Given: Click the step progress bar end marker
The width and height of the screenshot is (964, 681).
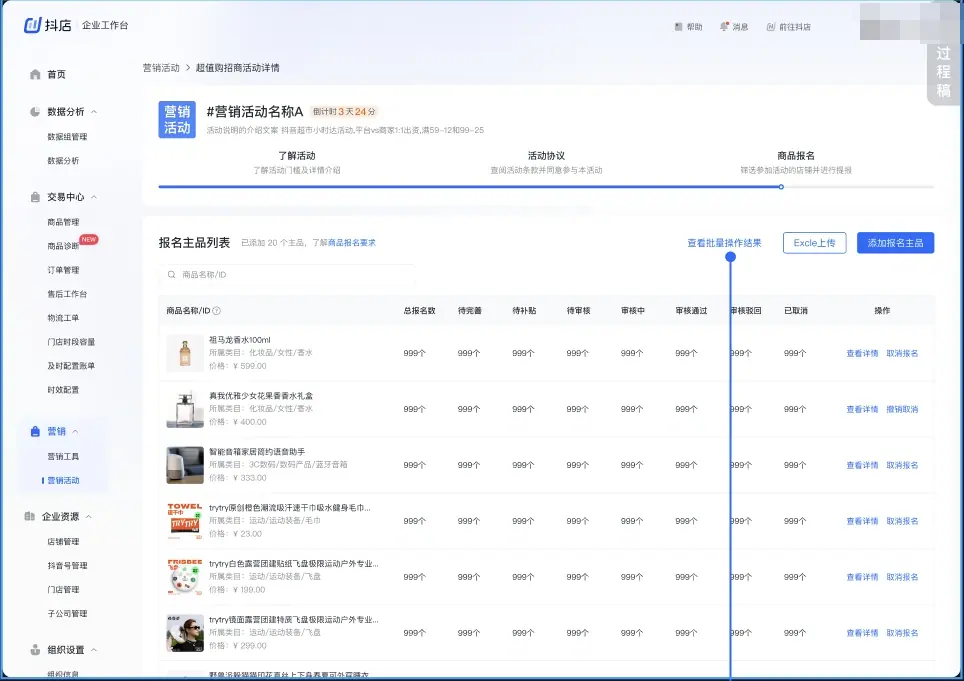Looking at the screenshot, I should point(781,187).
